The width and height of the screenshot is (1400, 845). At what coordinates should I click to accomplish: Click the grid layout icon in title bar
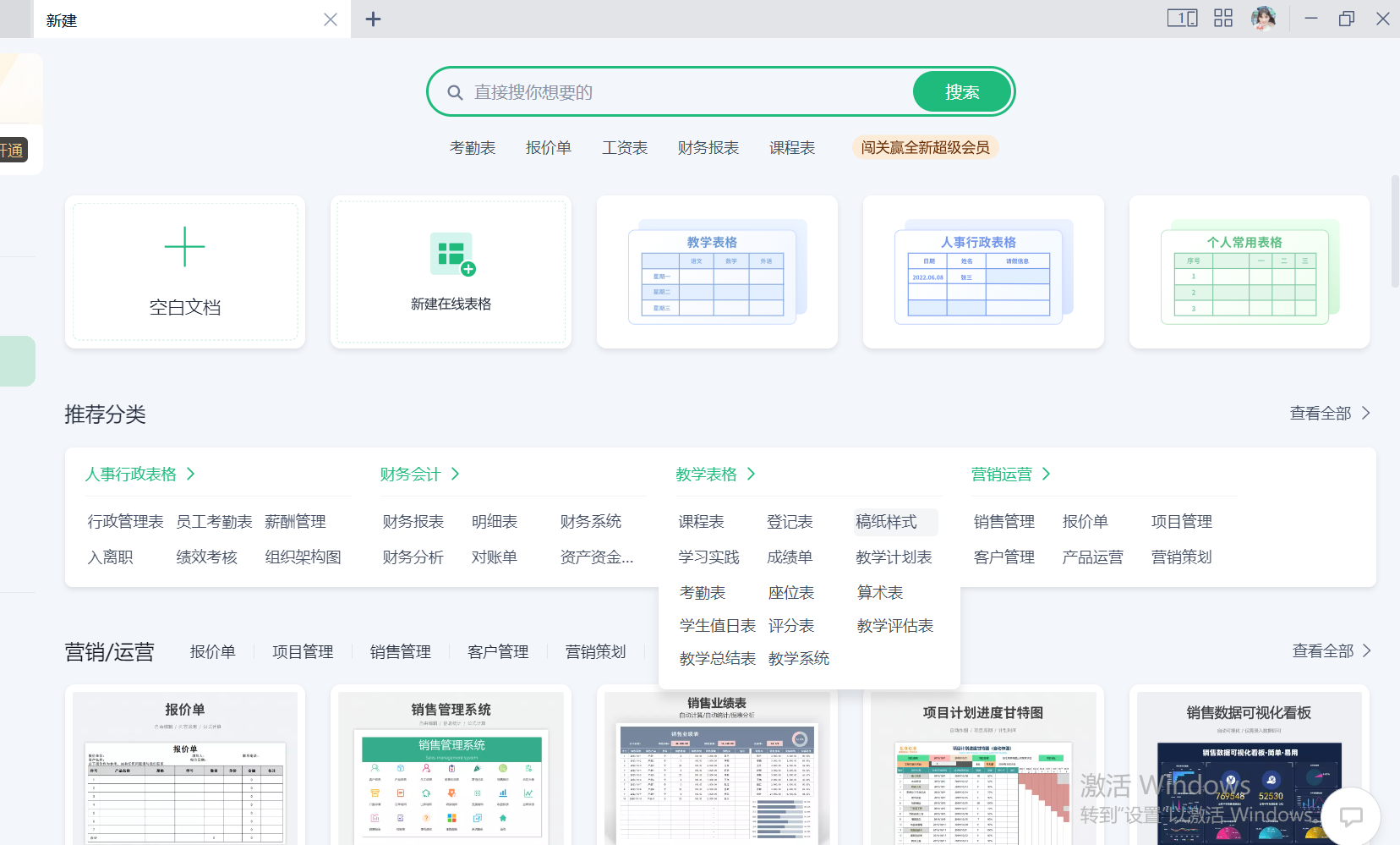point(1222,18)
